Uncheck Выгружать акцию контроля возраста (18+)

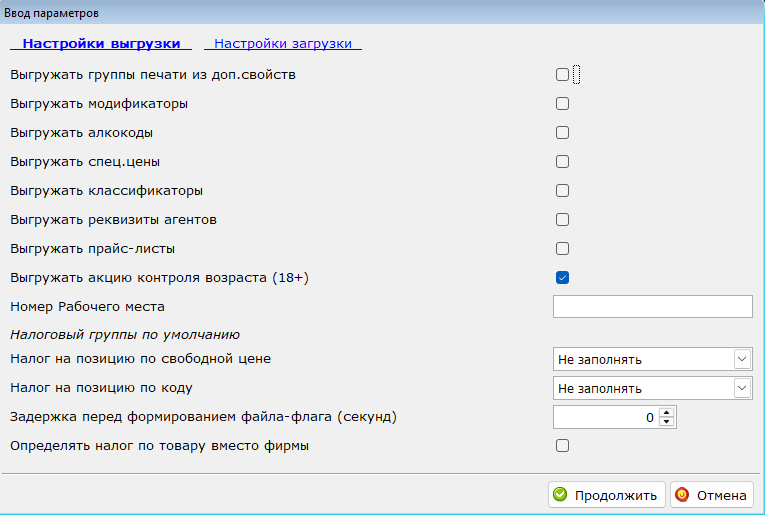(x=562, y=277)
